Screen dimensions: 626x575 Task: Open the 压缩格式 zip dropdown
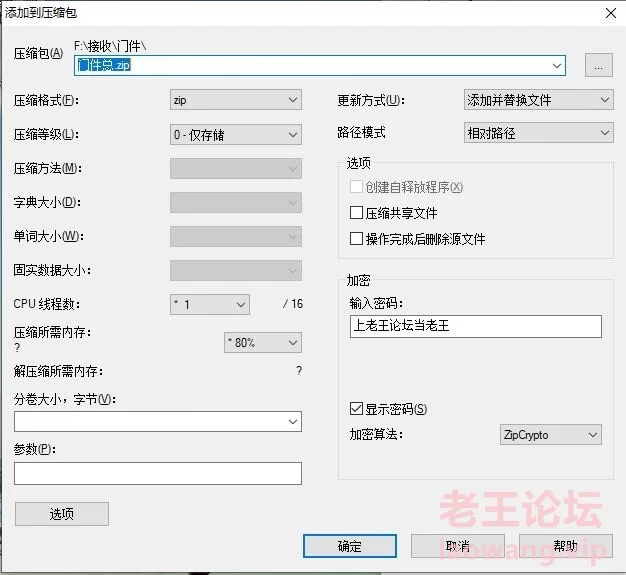click(236, 100)
